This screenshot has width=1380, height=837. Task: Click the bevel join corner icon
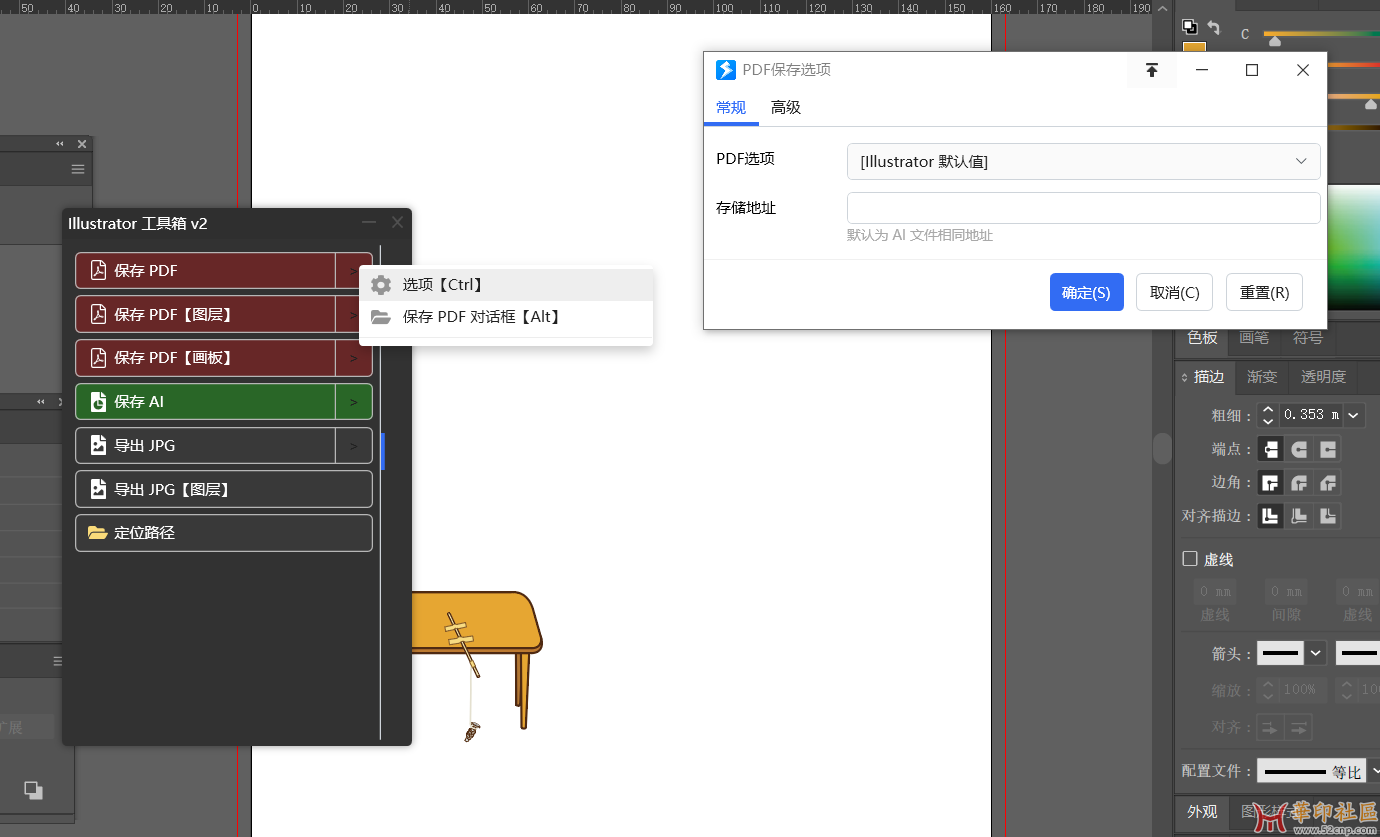1328,483
